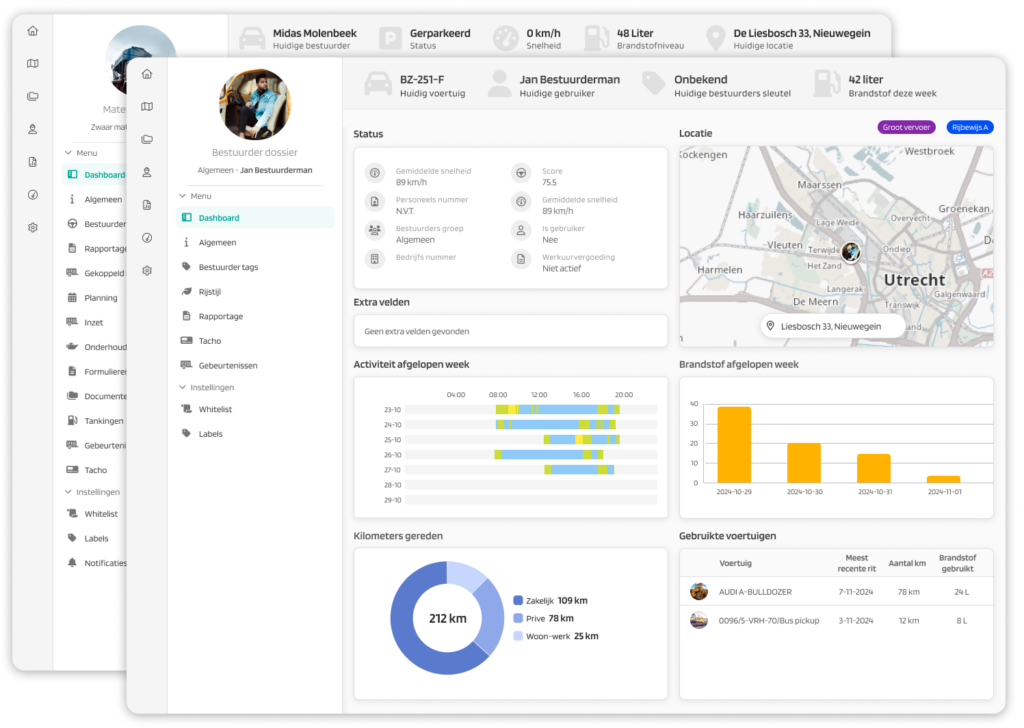1024x728 pixels.
Task: Click the AUDI A-BULLDOZER vehicle thumbnail
Action: [699, 592]
